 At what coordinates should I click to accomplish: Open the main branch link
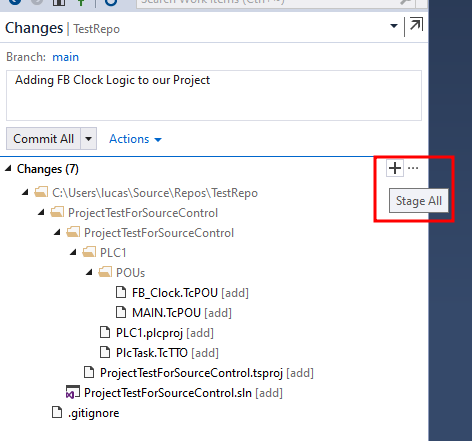click(x=65, y=57)
